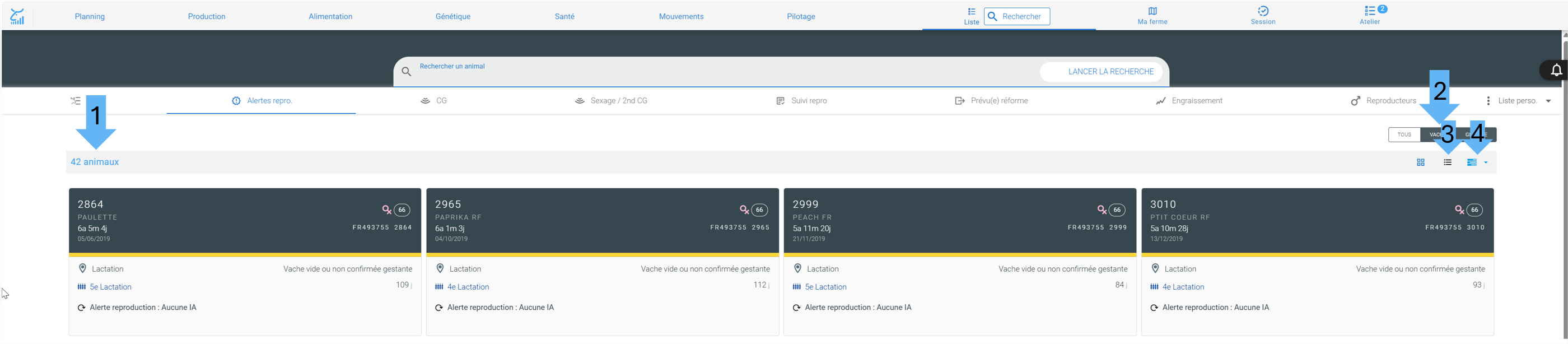Click the Rechercher button in the top bar

click(x=1016, y=16)
